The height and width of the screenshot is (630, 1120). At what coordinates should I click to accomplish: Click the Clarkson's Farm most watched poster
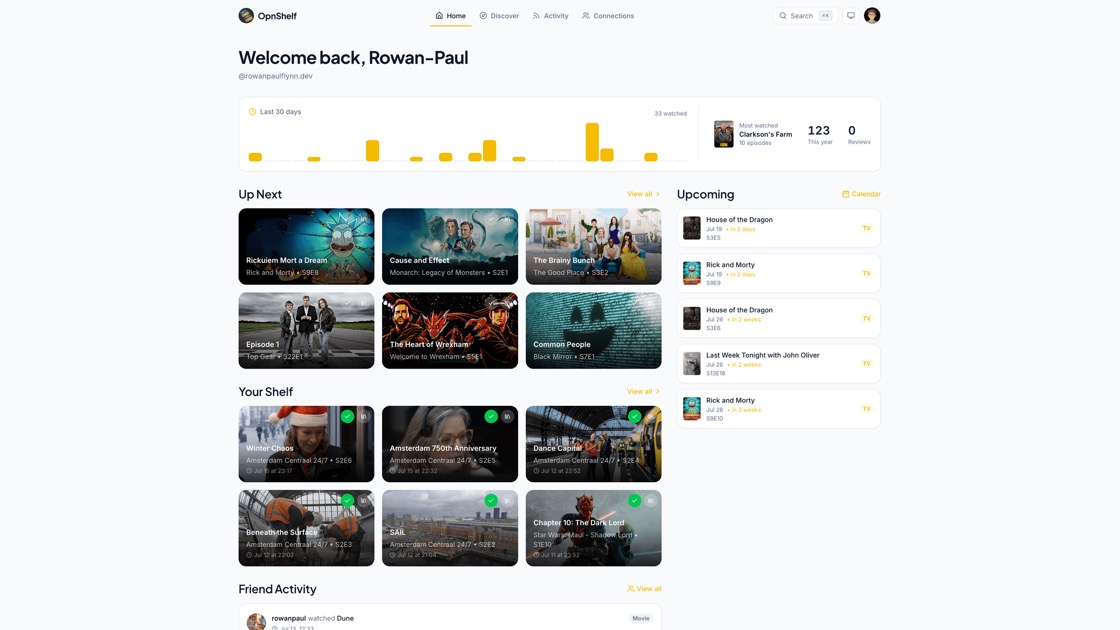[x=724, y=134]
